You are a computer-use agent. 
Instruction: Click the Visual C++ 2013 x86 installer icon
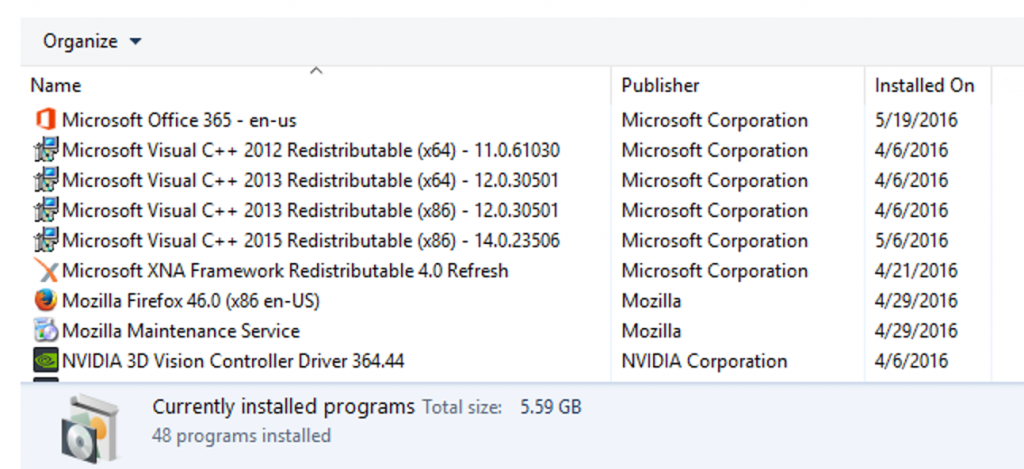[45, 210]
